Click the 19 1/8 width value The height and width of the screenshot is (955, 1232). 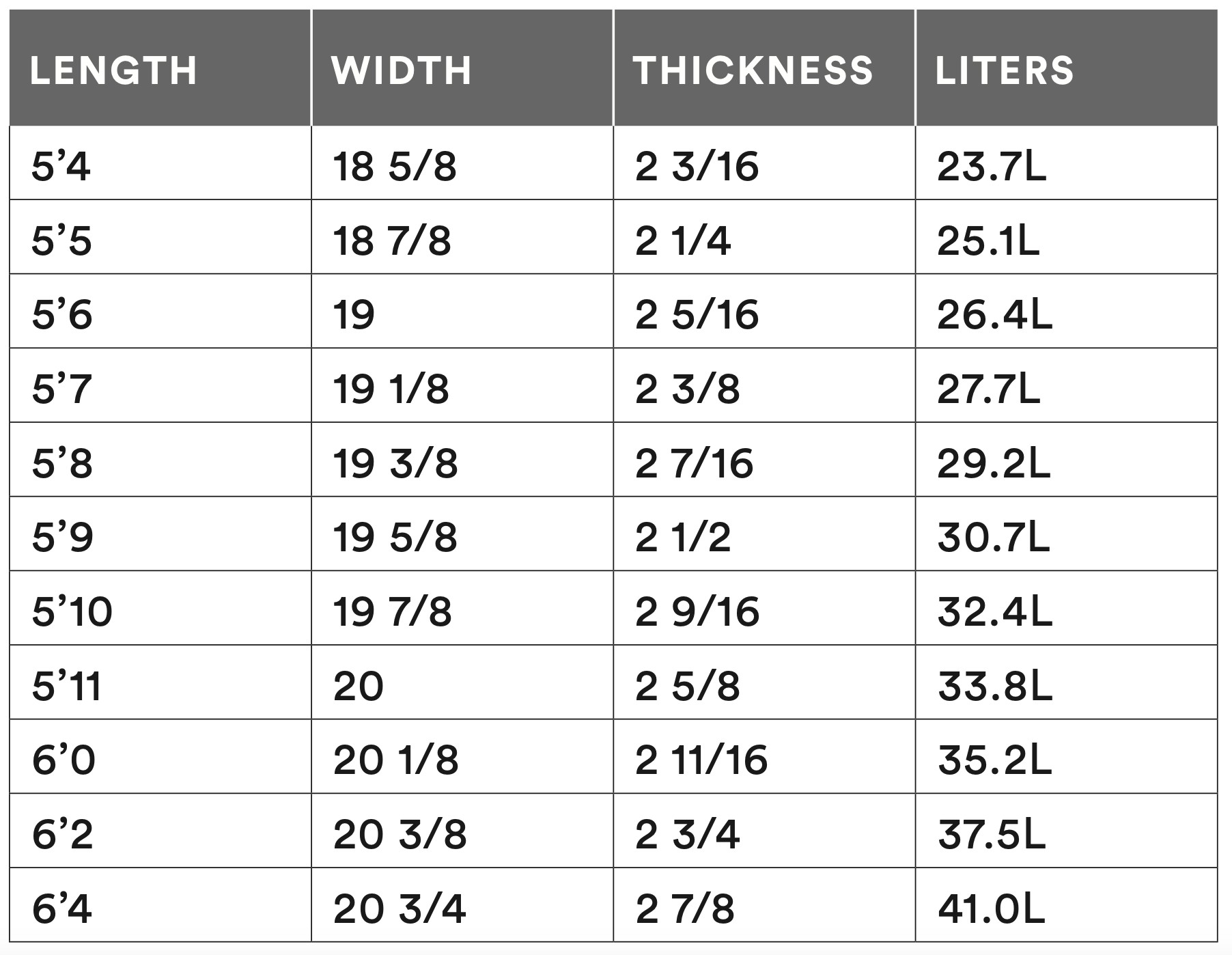391,389
